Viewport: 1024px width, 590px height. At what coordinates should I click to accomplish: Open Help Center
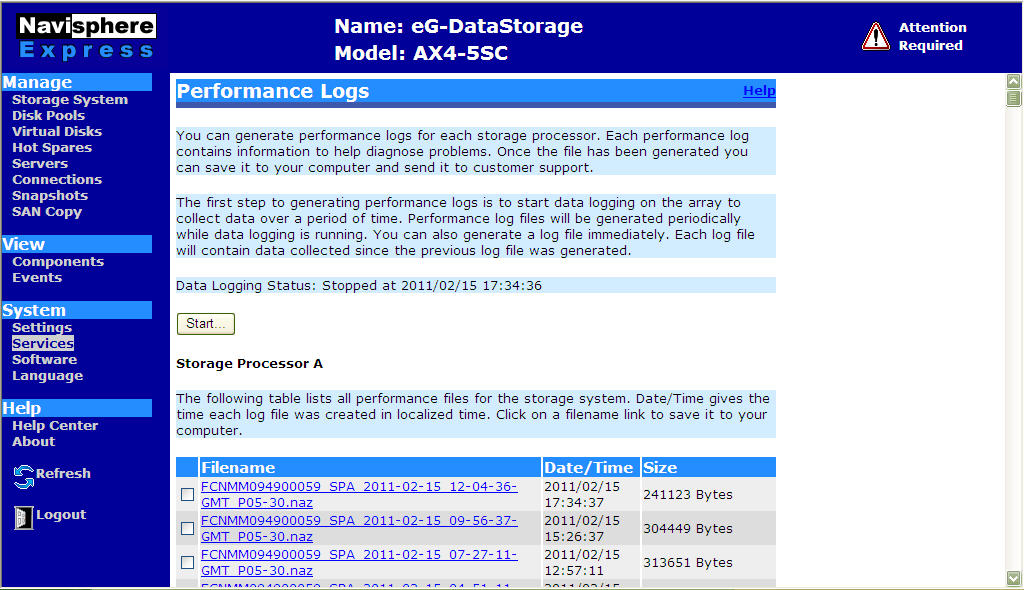(x=55, y=425)
